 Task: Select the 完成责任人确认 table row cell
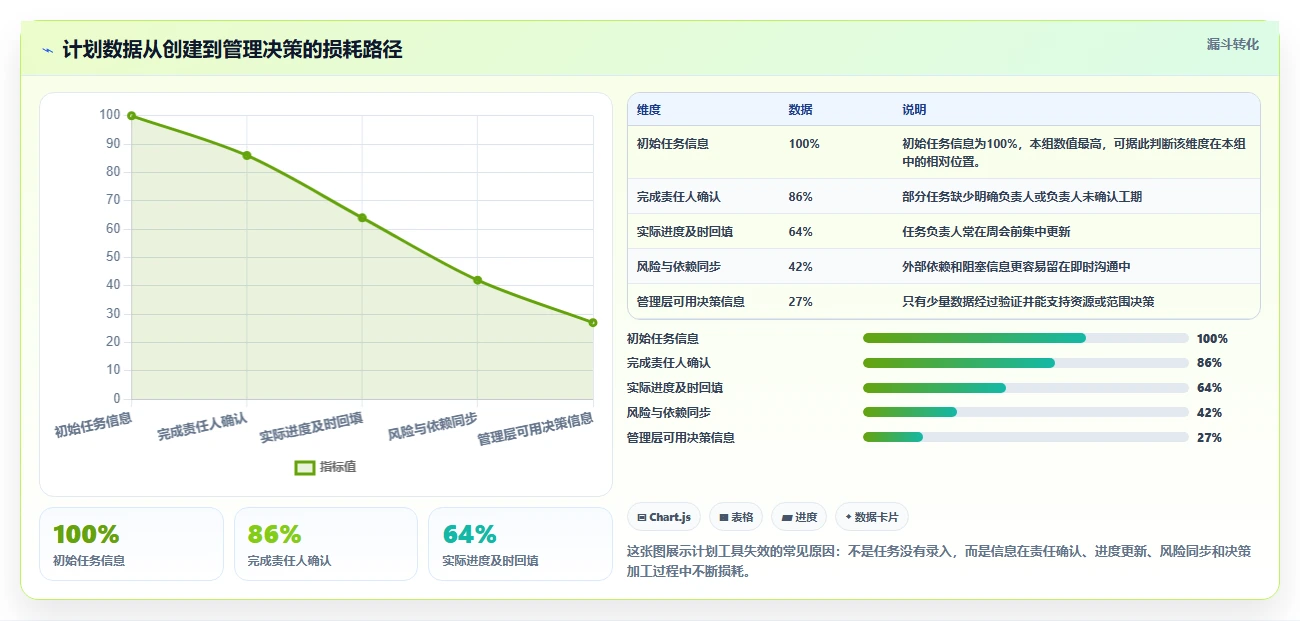click(x=679, y=197)
